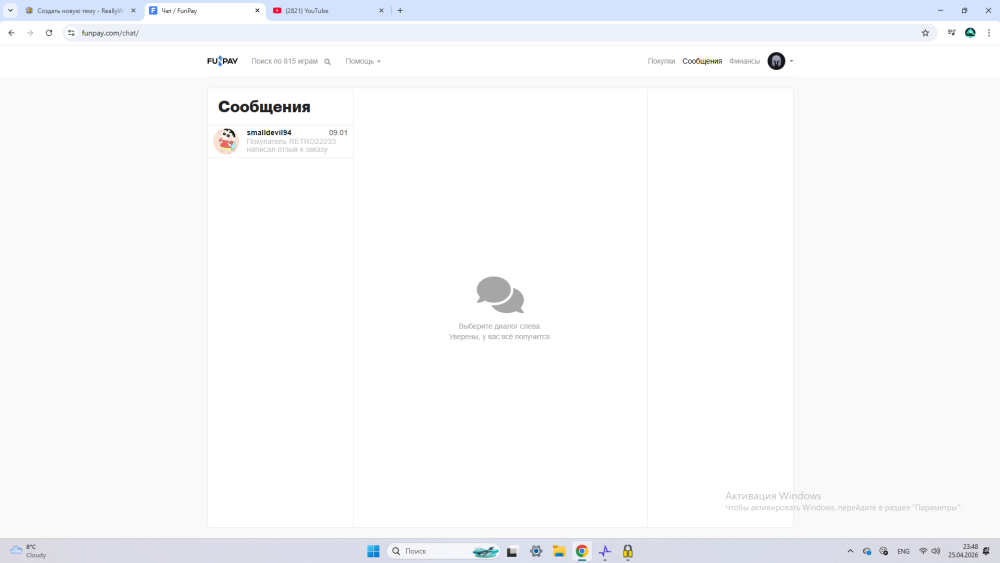
Task: Open the Помощь dropdown menu
Action: (x=363, y=61)
